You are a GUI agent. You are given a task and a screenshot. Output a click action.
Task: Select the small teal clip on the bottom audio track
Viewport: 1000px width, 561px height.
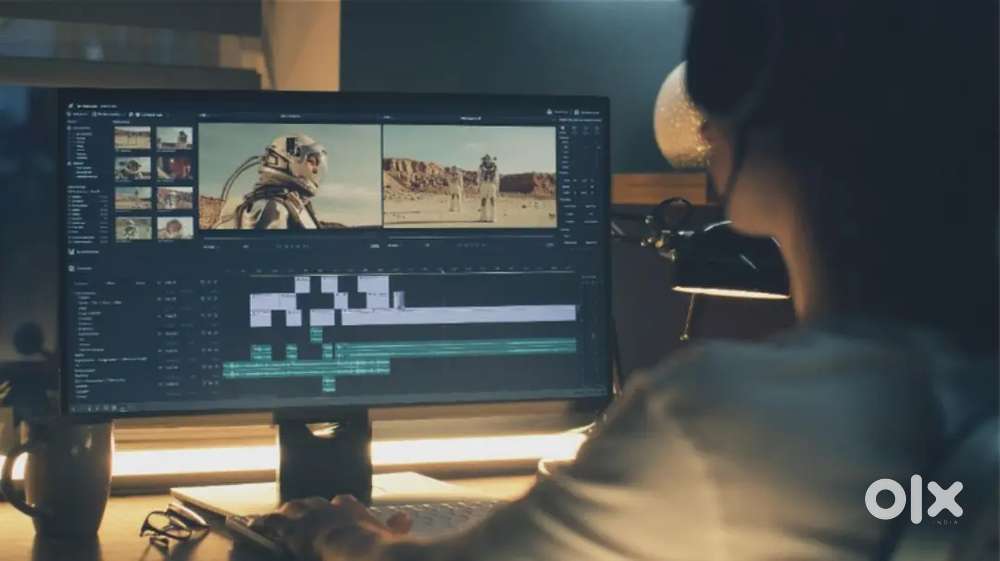(329, 384)
